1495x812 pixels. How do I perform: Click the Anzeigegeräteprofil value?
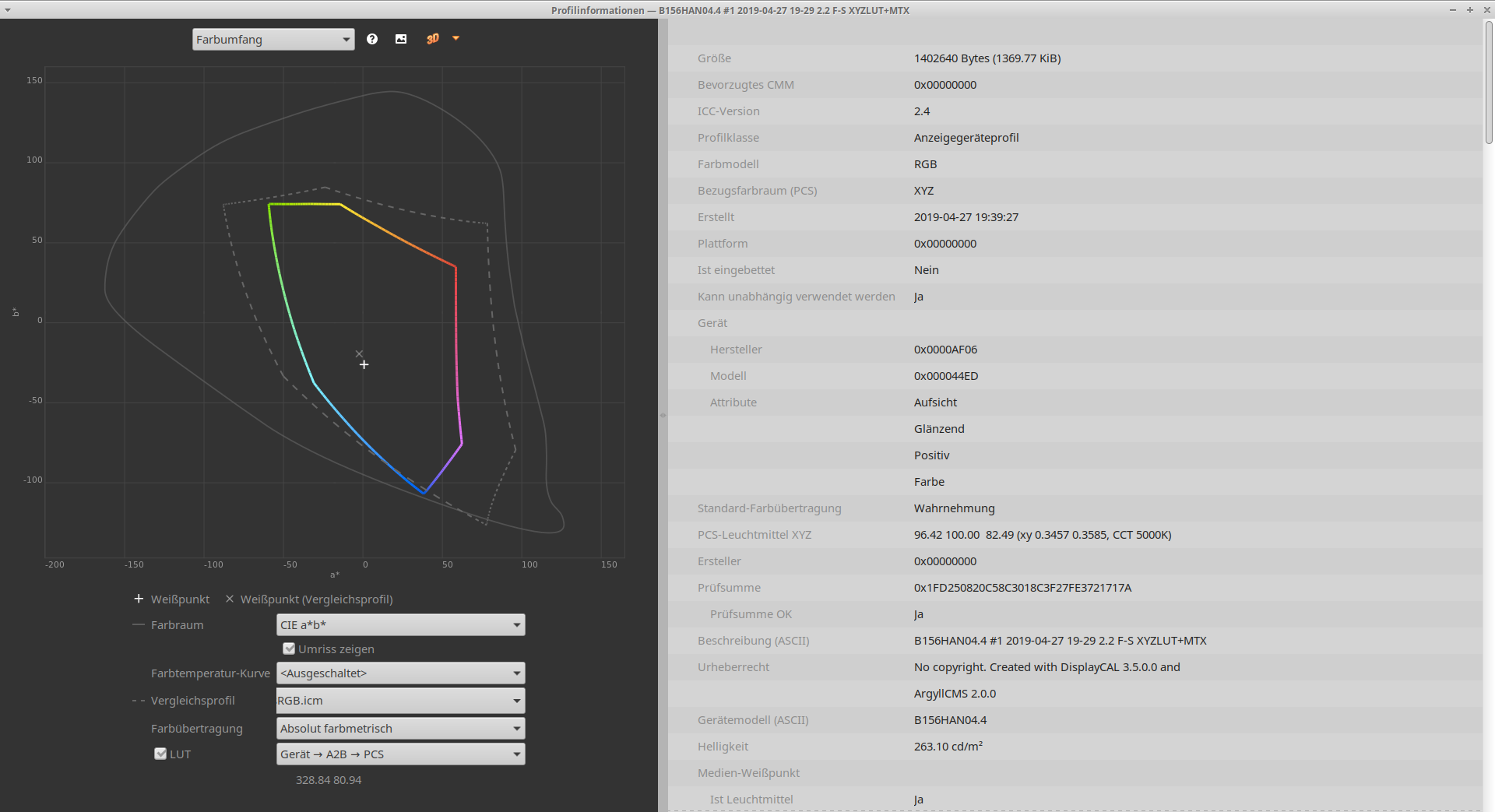[966, 138]
